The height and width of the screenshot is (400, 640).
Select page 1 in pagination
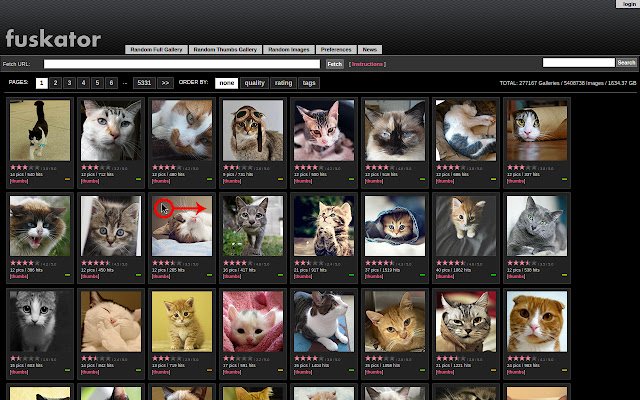coord(42,83)
